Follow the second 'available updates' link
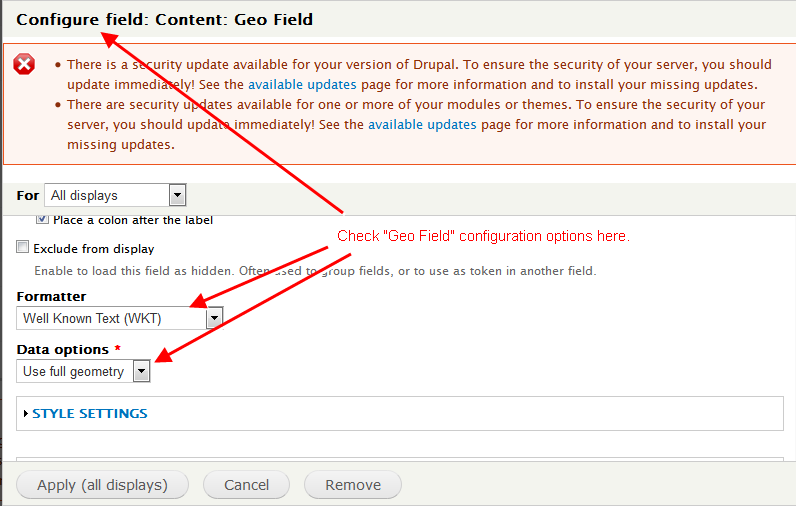This screenshot has width=796, height=506. (x=422, y=124)
